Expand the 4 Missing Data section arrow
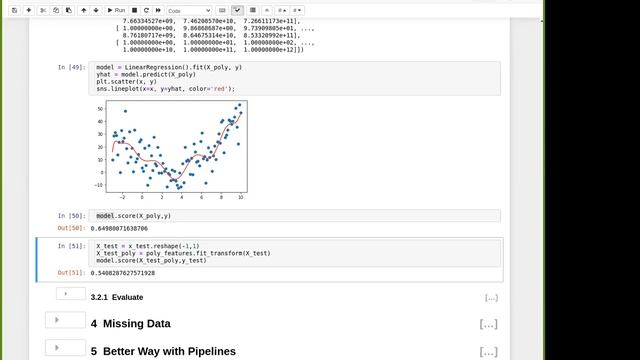Image resolution: width=640 pixels, height=360 pixels. (57, 320)
